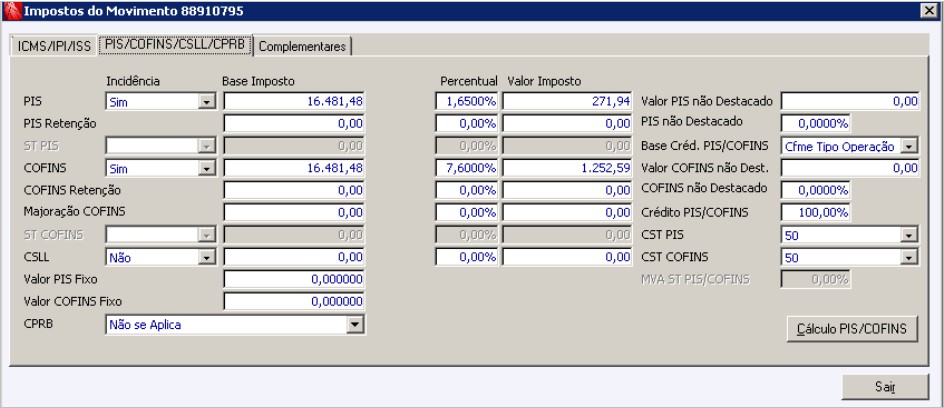Click the COFINS Retenção Valor Imposto field

[x=568, y=191]
